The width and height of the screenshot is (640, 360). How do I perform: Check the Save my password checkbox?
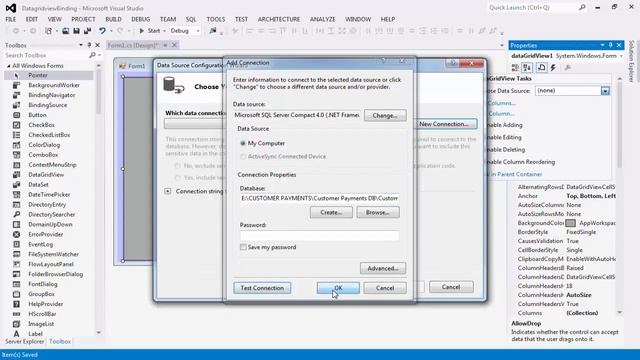(243, 247)
